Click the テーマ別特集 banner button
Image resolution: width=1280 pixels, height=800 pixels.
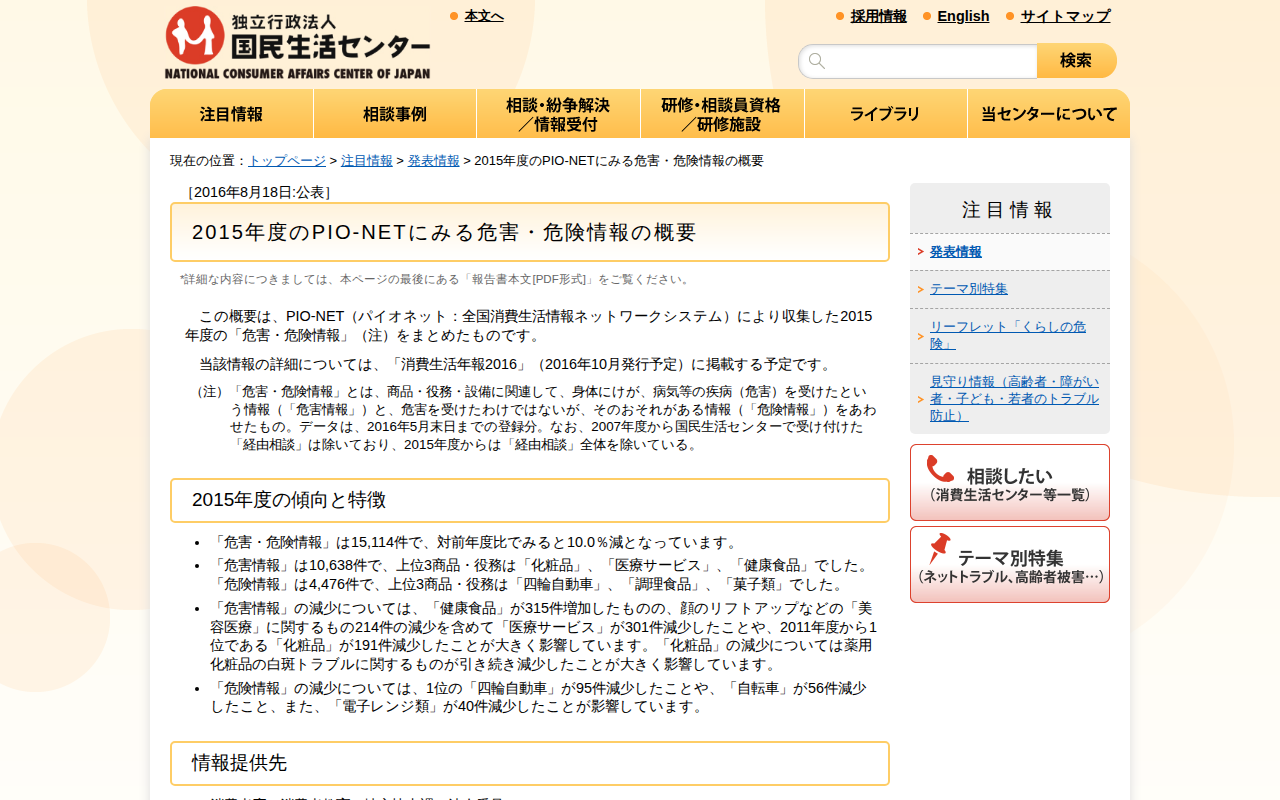[1010, 564]
